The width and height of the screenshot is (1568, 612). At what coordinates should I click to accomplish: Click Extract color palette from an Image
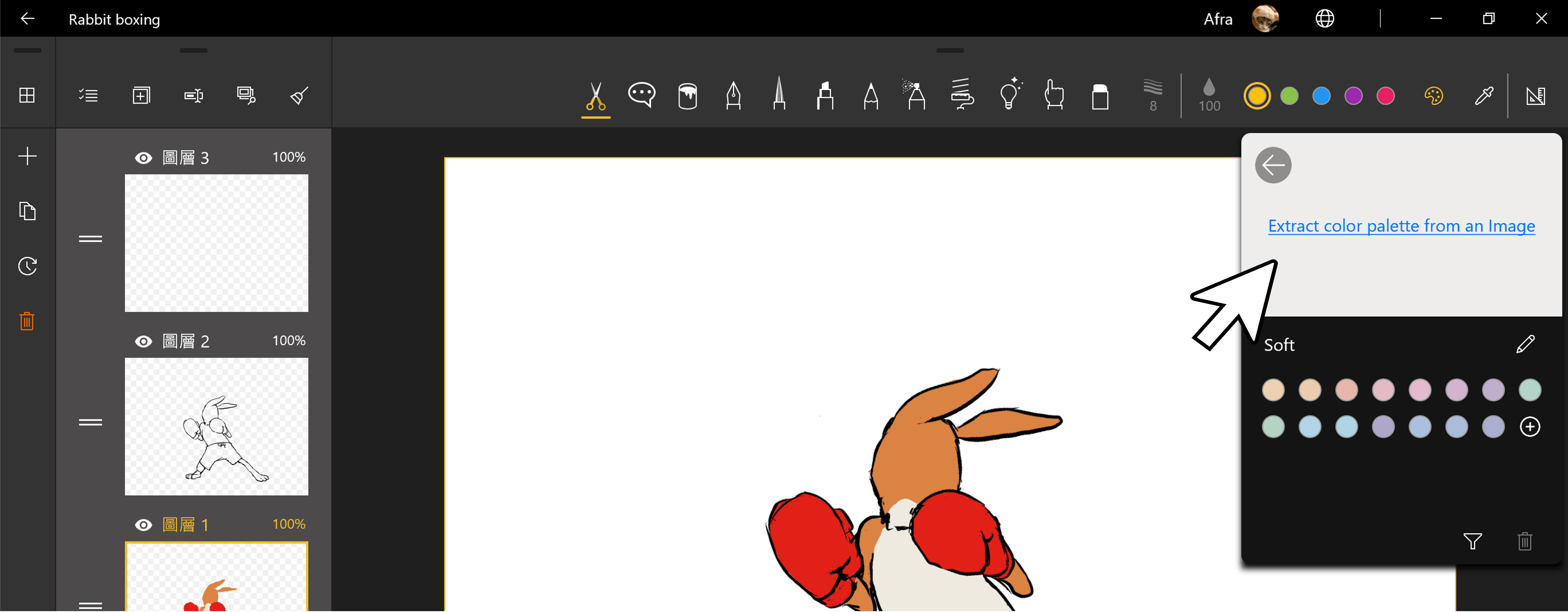click(1401, 226)
